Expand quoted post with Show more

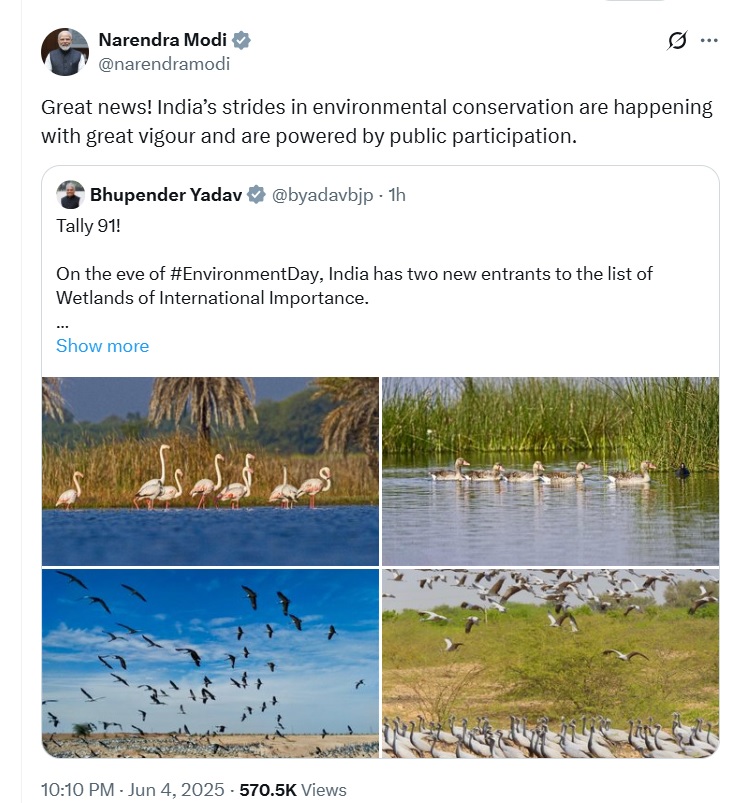tap(102, 346)
